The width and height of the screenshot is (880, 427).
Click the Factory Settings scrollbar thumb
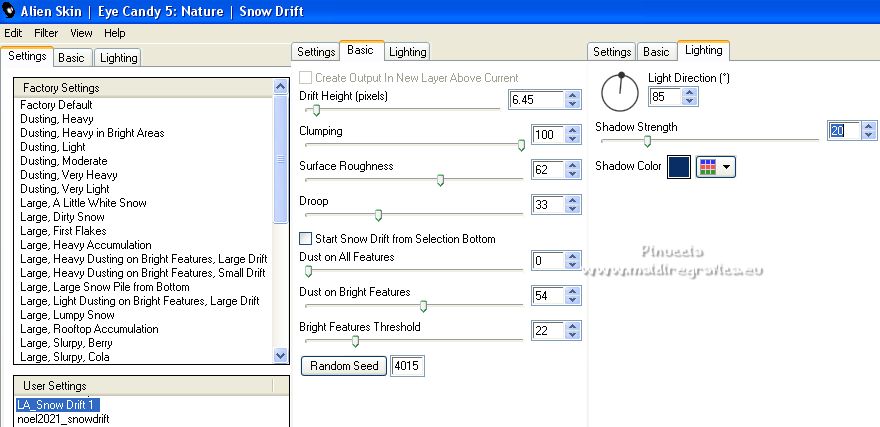tap(281, 159)
